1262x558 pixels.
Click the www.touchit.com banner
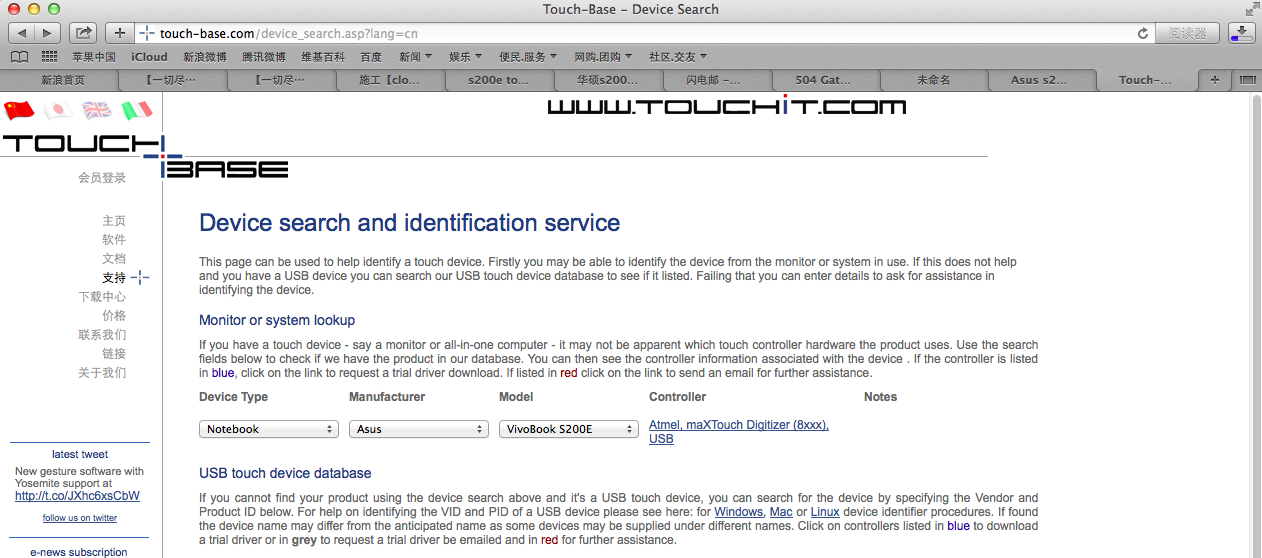tap(726, 106)
